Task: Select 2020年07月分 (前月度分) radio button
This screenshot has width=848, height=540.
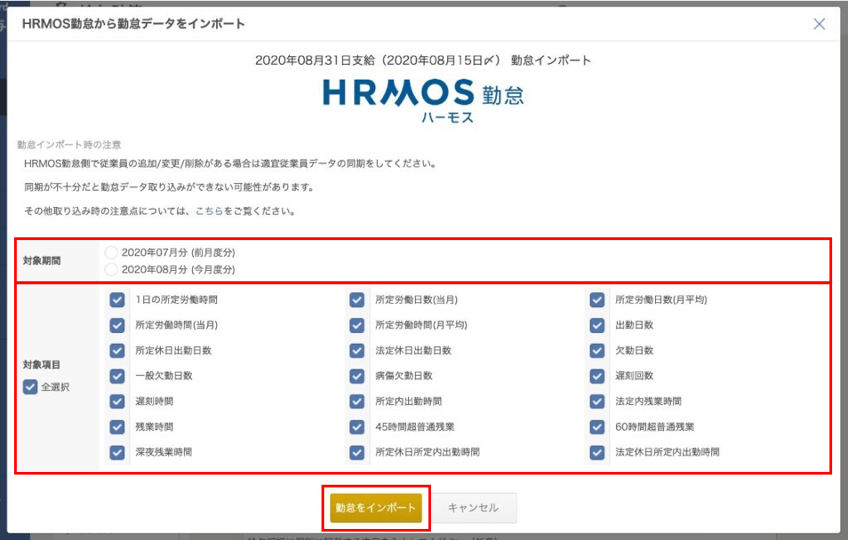Action: coord(111,253)
